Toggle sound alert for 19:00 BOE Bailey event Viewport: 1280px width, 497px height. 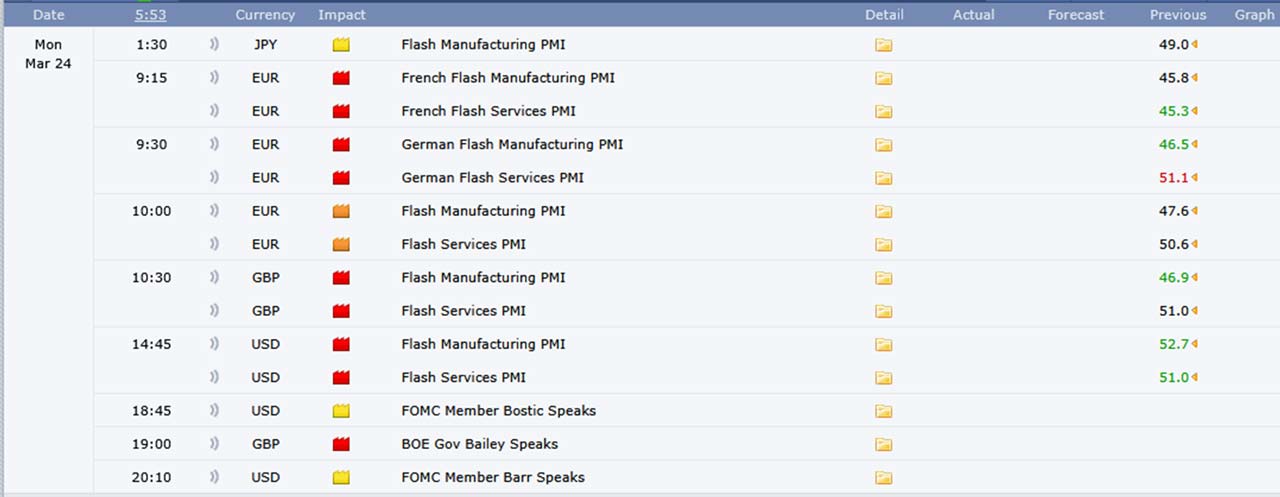coord(214,444)
